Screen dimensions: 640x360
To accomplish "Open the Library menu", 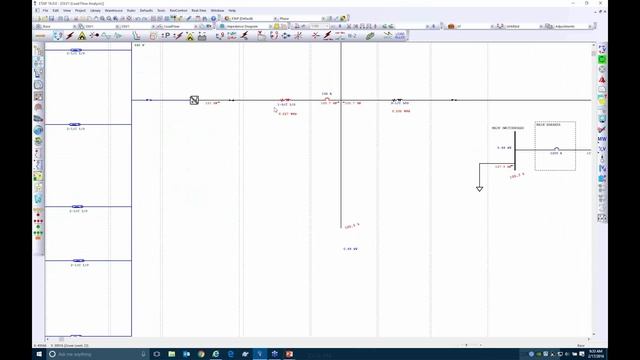I will [x=95, y=11].
